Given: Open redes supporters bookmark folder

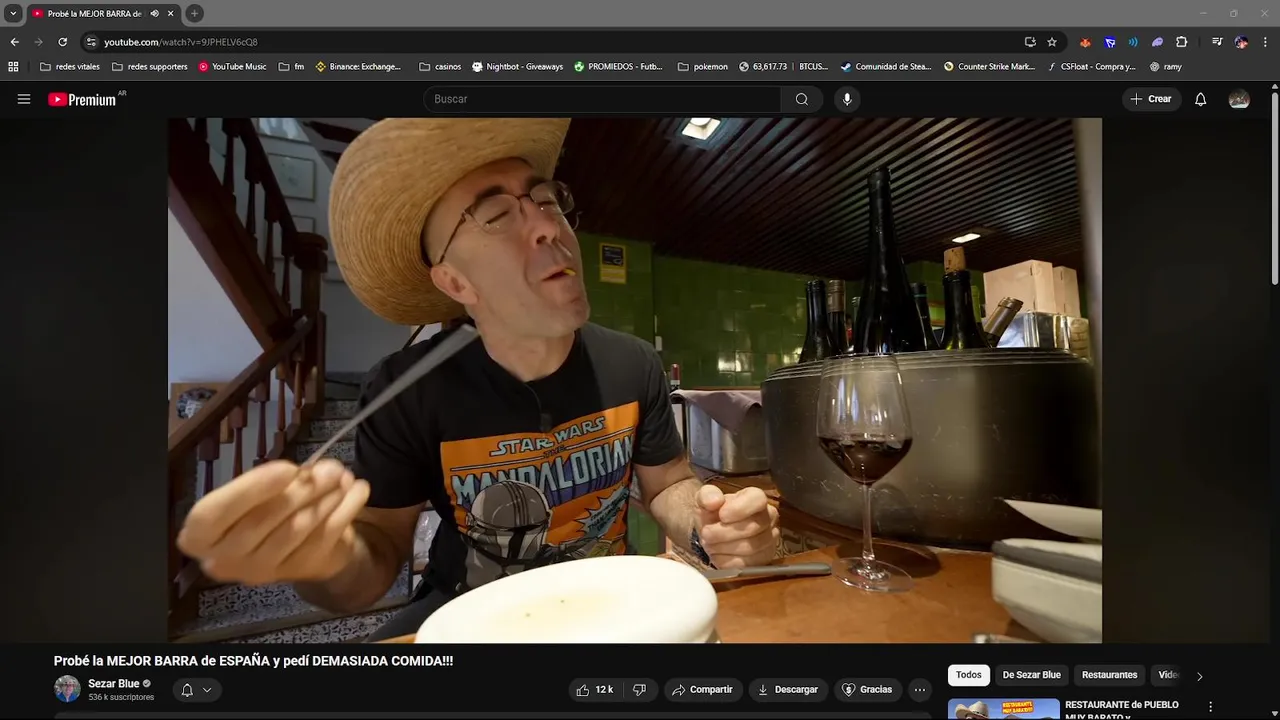Looking at the screenshot, I should point(150,67).
